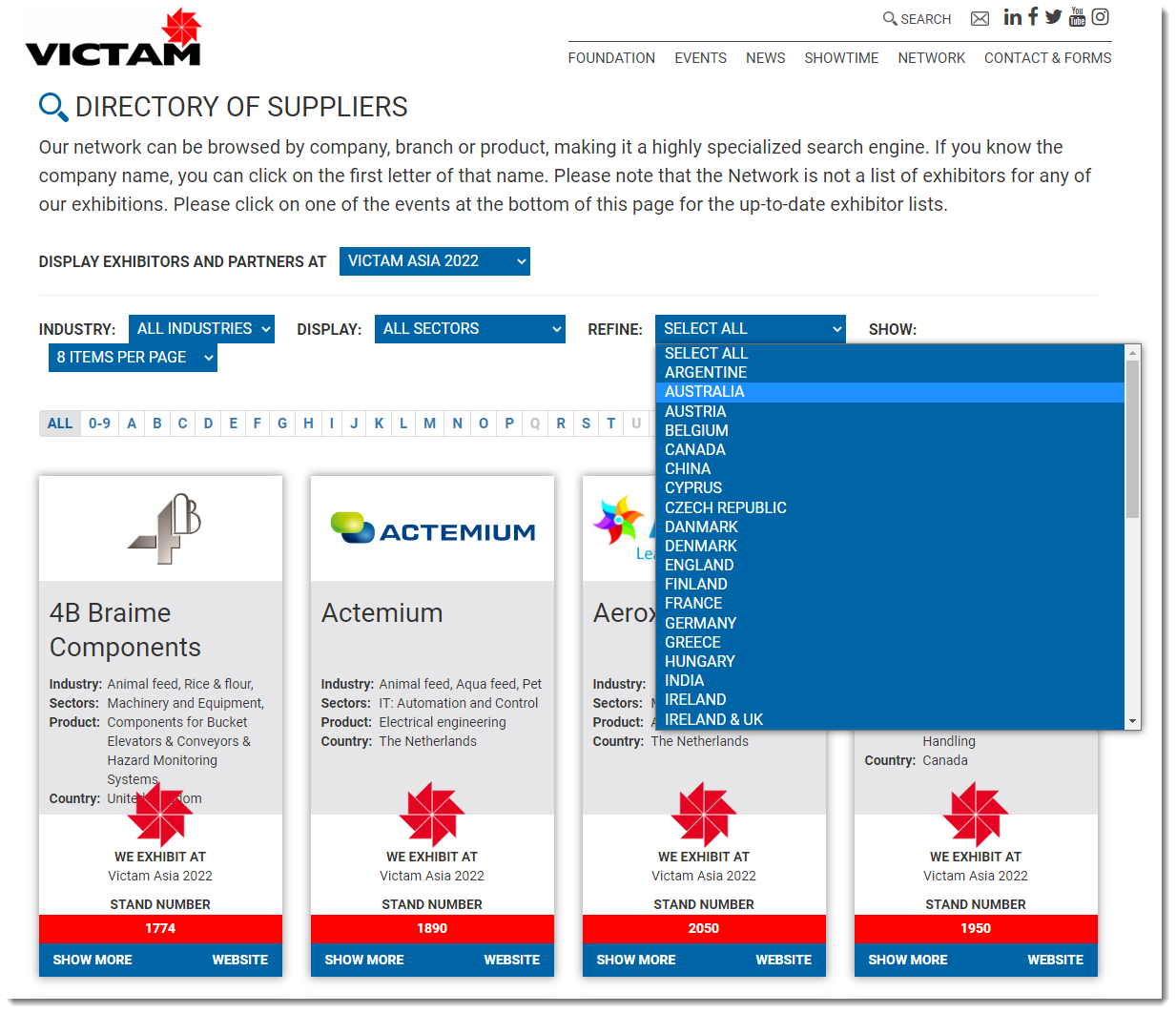
Task: Open the Instagram icon in header
Action: 1100,17
